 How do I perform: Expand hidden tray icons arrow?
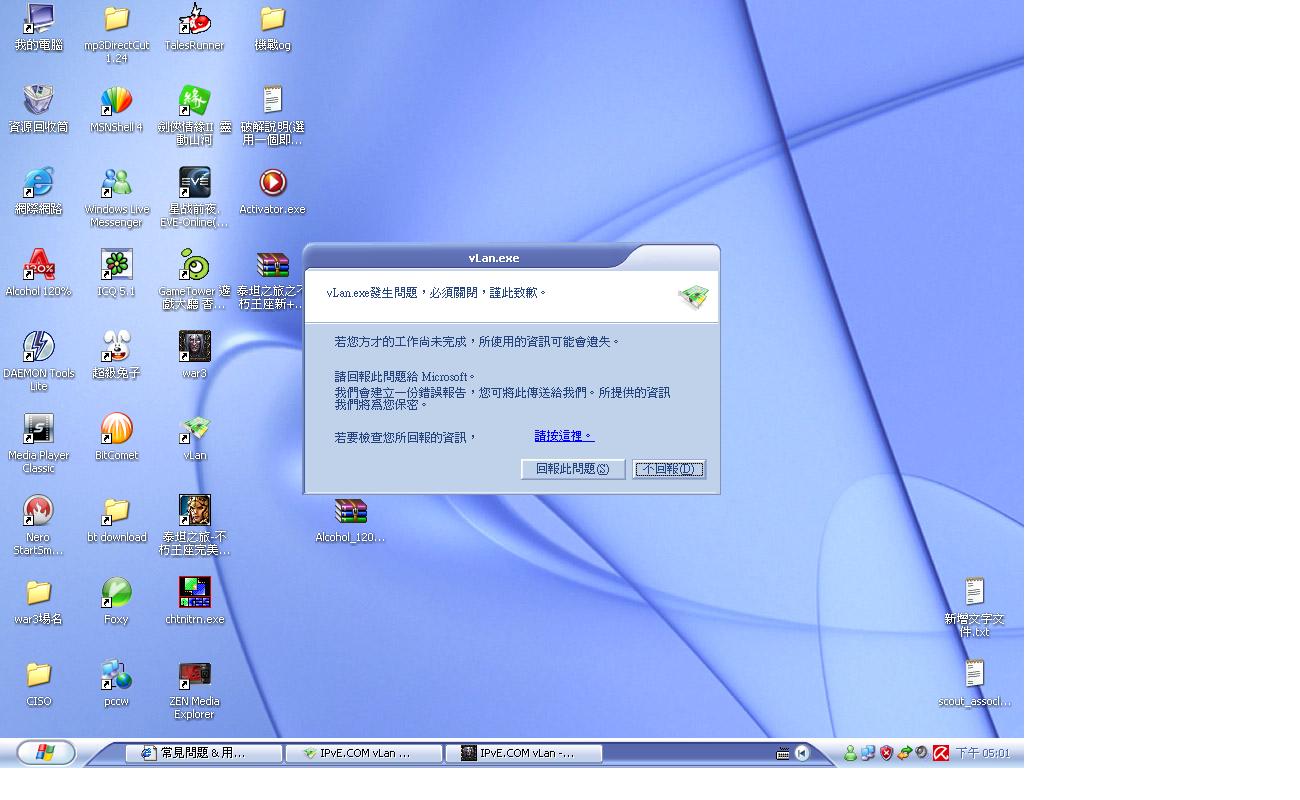pyautogui.click(x=802, y=754)
